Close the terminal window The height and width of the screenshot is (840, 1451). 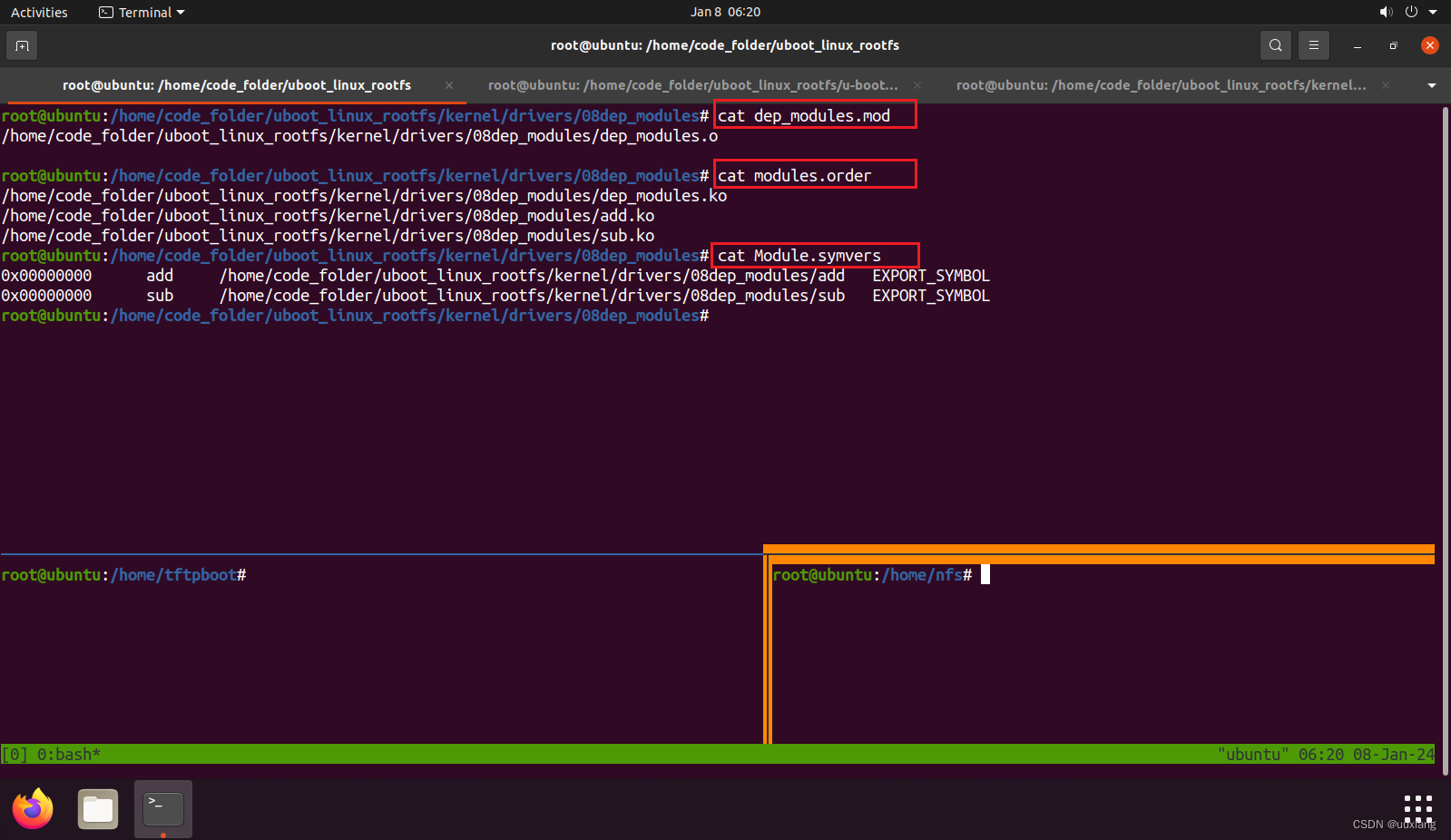[x=1430, y=45]
